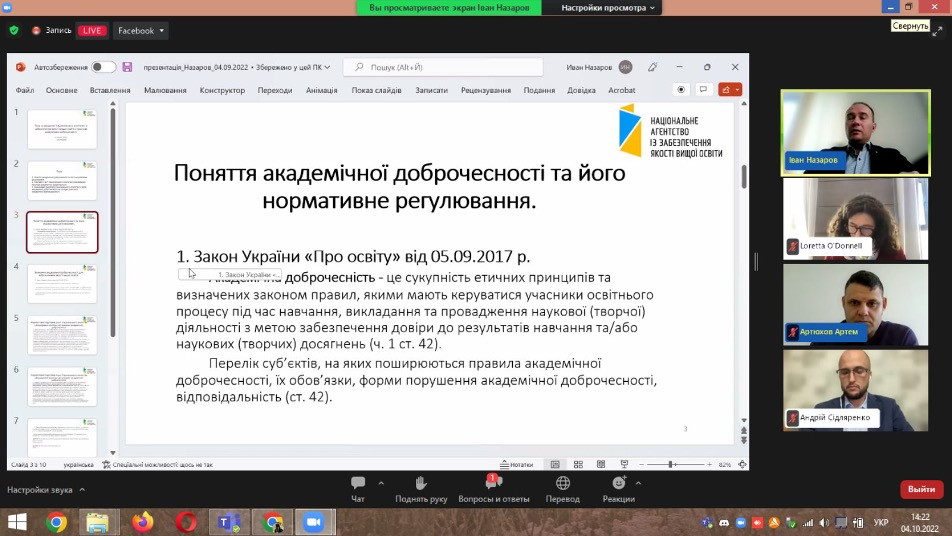Open the Настройки просмотра view options dropdown
Image resolution: width=952 pixels, height=536 pixels.
click(608, 8)
